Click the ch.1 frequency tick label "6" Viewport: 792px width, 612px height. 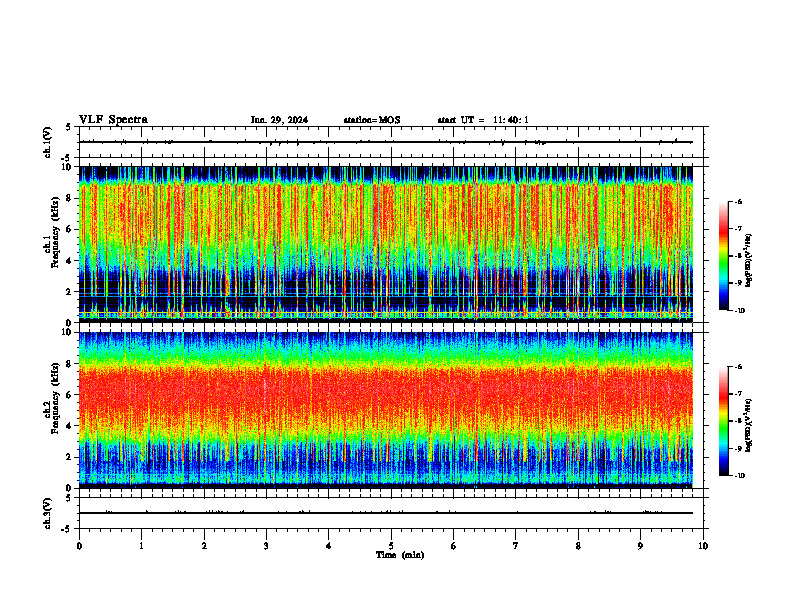69,229
